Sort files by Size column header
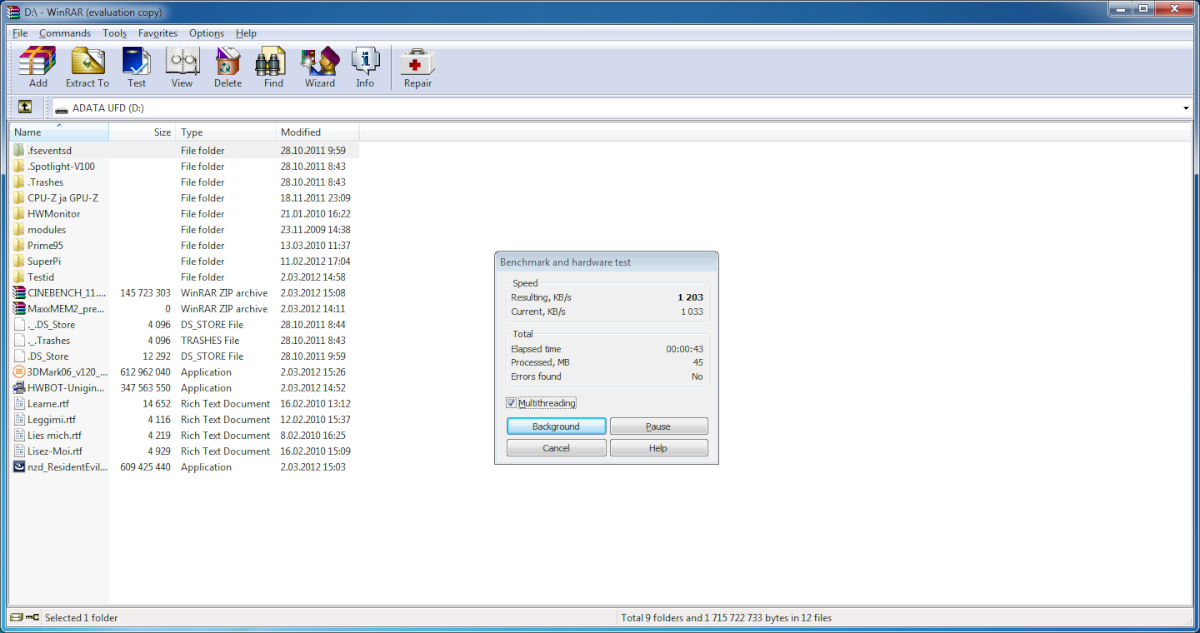This screenshot has height=633, width=1200. pyautogui.click(x=142, y=132)
